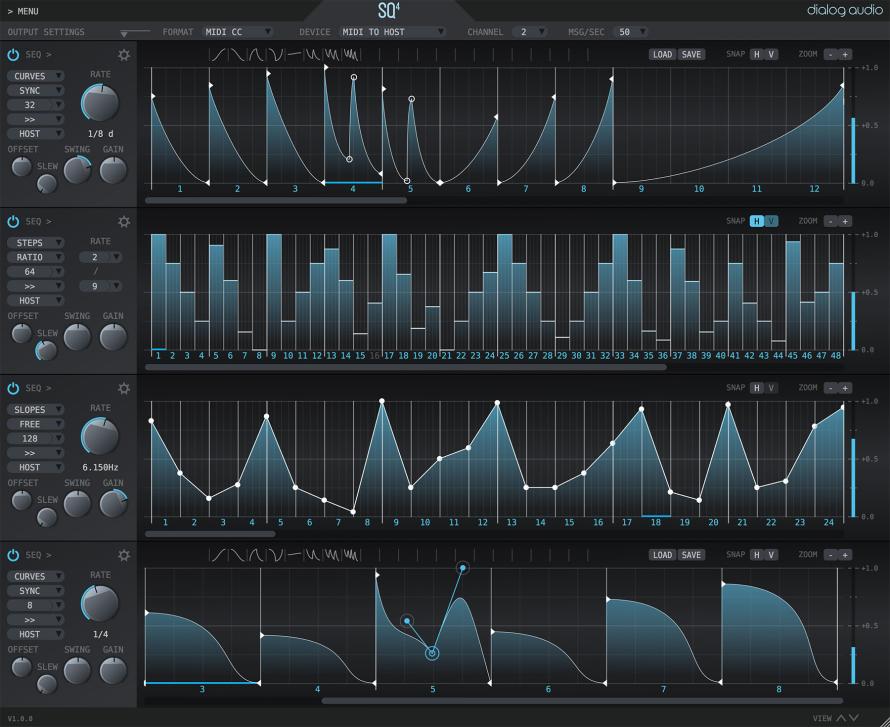Open the DEVICE dropdown set to MIDI TO HOST
890x727 pixels.
pos(390,31)
